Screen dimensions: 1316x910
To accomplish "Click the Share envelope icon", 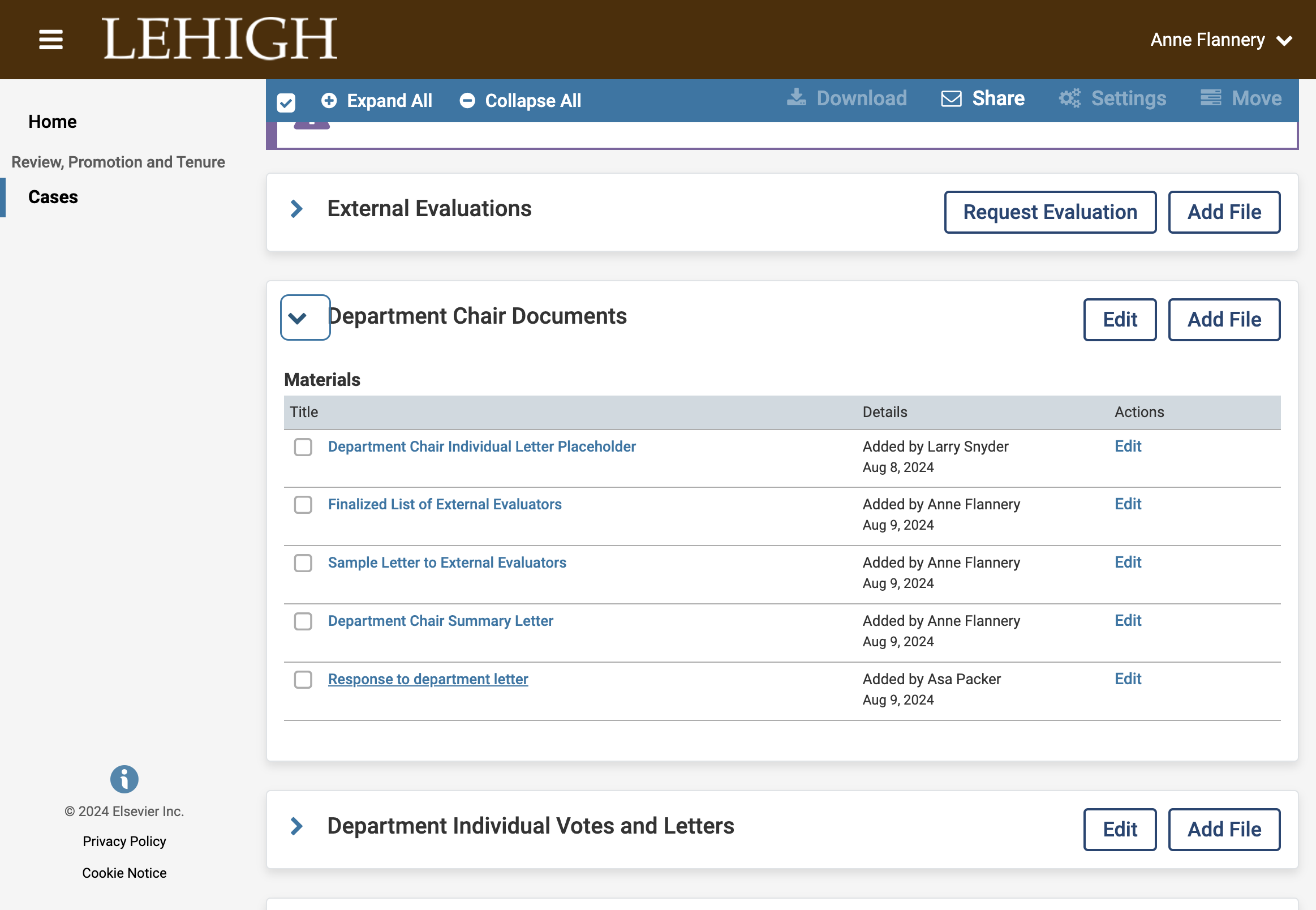I will click(951, 98).
